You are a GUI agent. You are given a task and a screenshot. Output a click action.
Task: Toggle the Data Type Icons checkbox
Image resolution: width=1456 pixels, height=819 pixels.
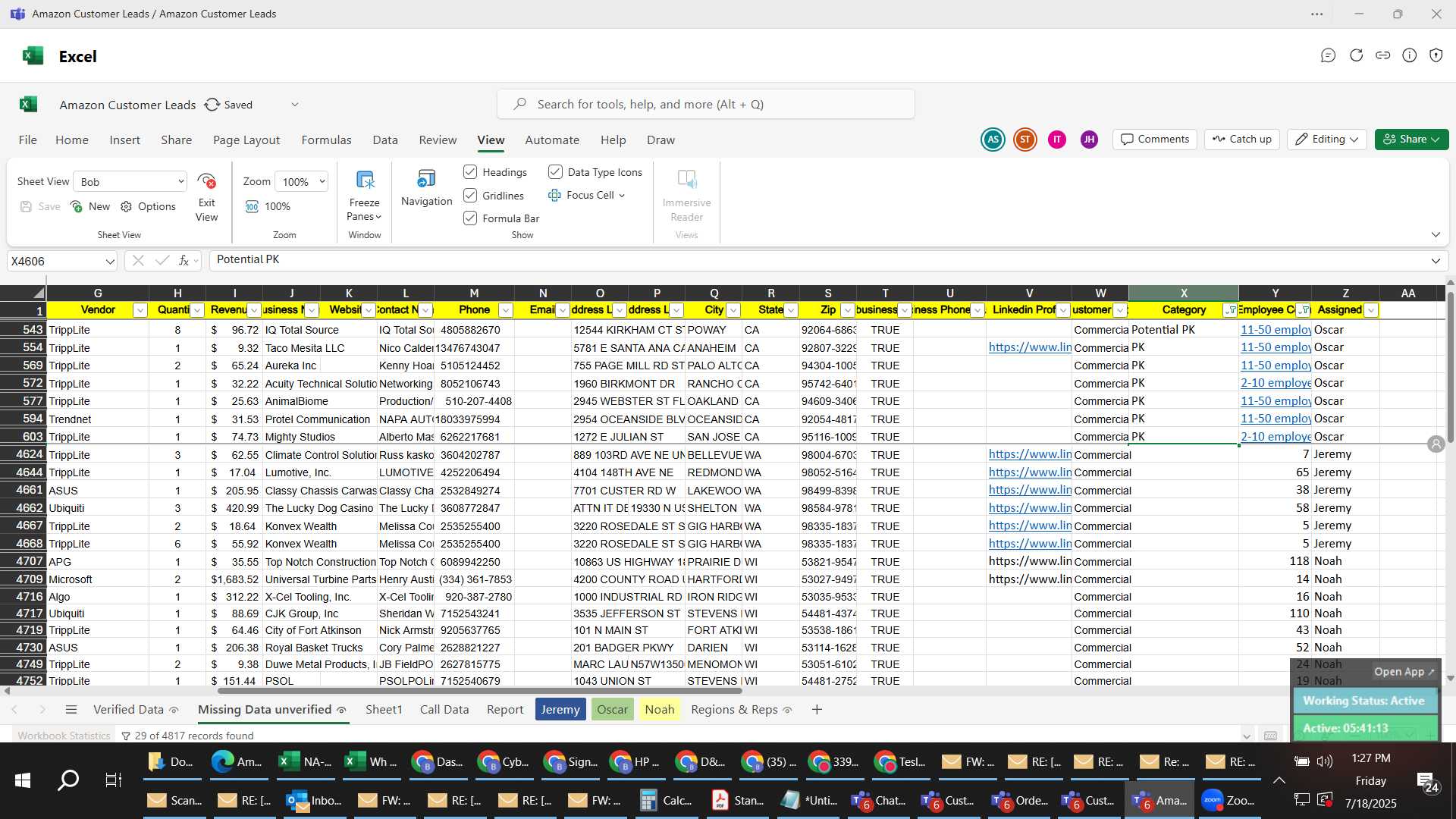click(x=555, y=172)
